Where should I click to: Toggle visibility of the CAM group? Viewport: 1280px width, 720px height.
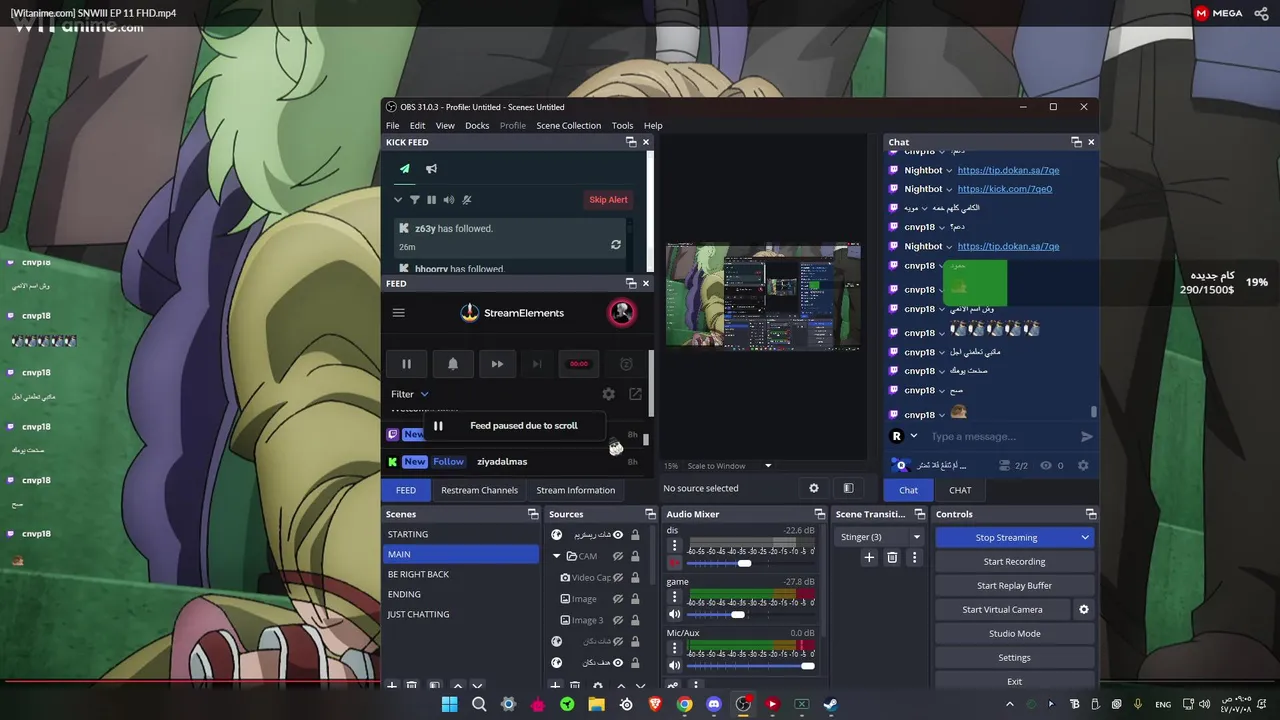[618, 556]
